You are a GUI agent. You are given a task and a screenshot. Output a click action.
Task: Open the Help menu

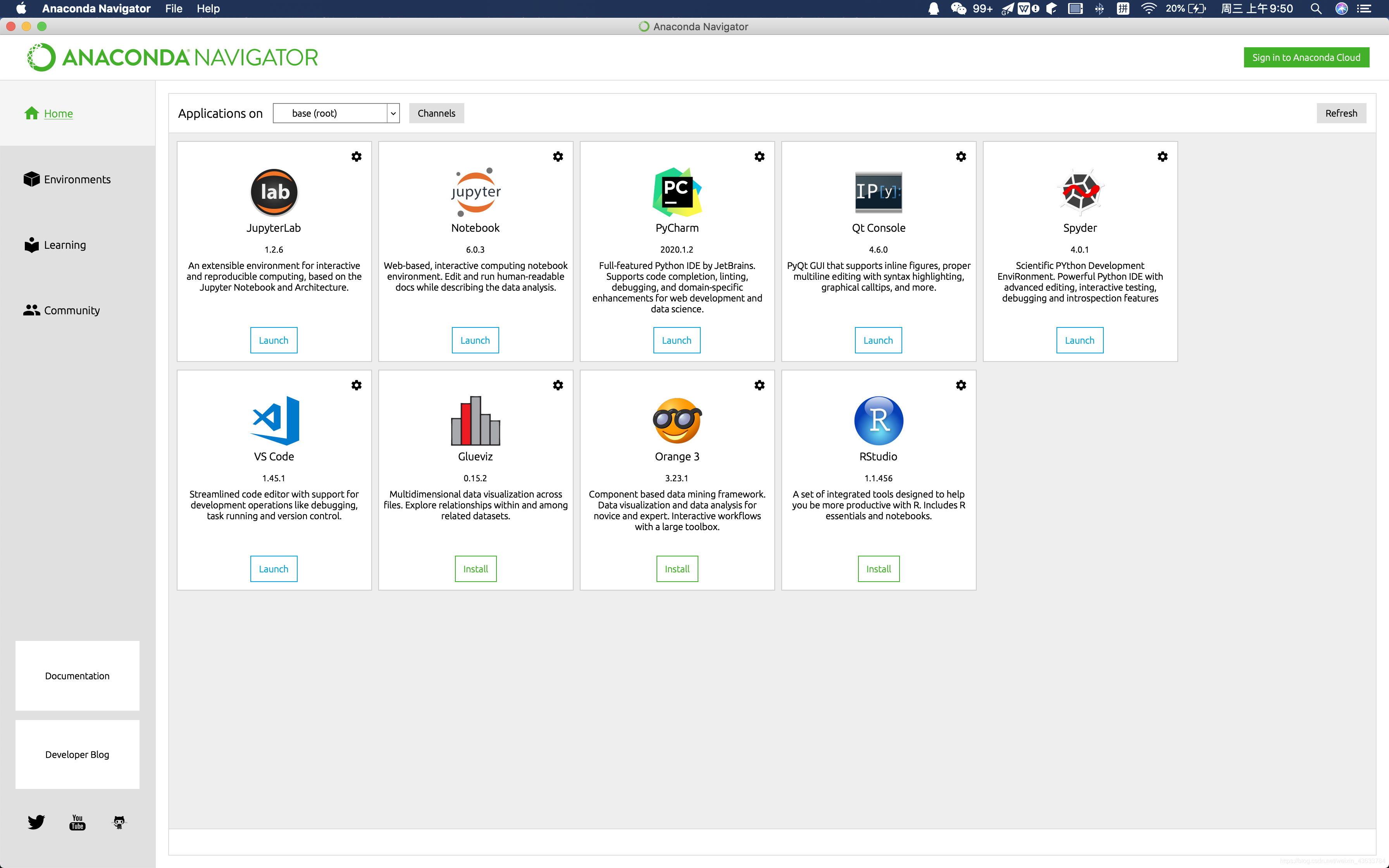pyautogui.click(x=208, y=9)
